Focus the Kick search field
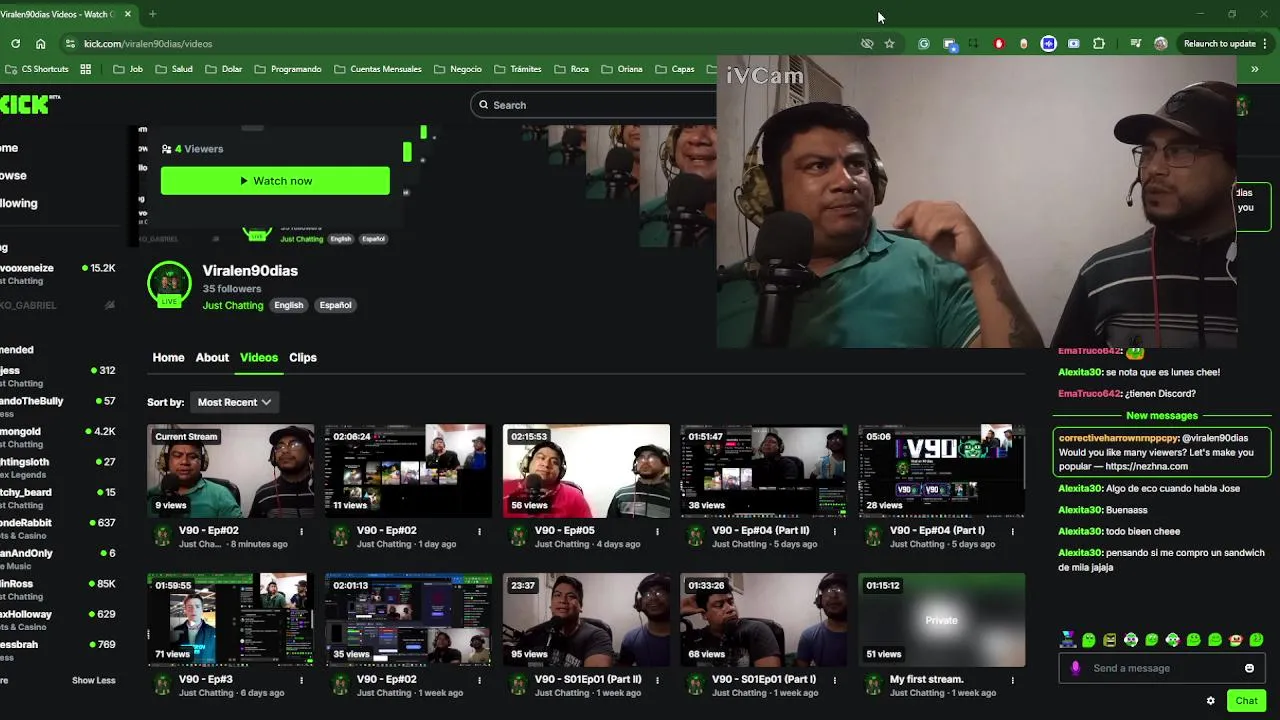The image size is (1280, 720). click(595, 105)
